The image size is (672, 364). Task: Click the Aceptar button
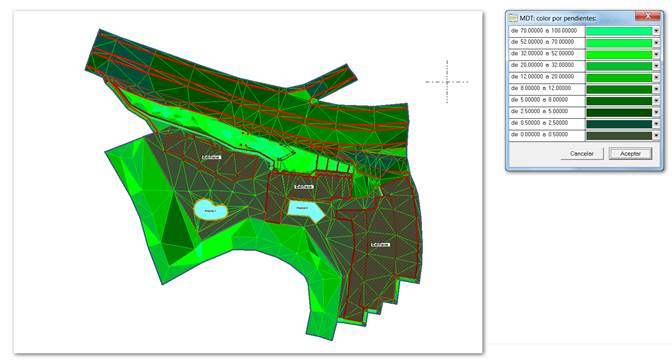pyautogui.click(x=630, y=153)
